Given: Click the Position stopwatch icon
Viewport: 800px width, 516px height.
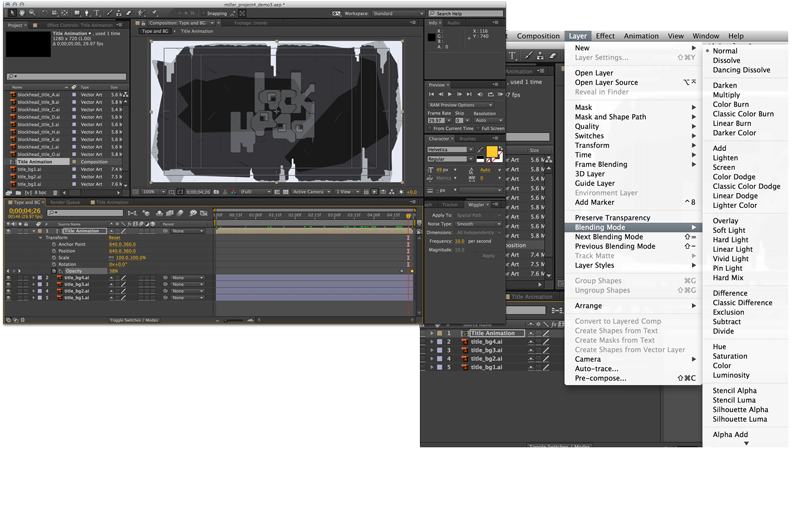Looking at the screenshot, I should coord(54,251).
